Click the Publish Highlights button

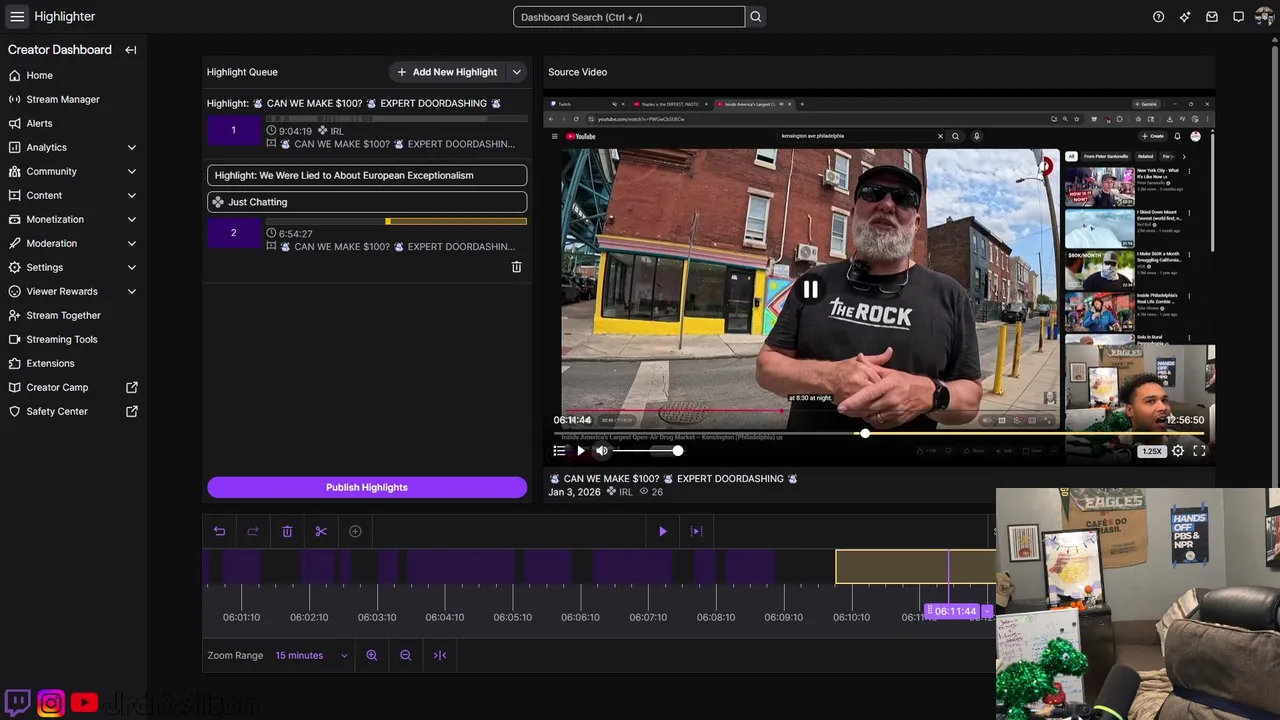coord(367,487)
